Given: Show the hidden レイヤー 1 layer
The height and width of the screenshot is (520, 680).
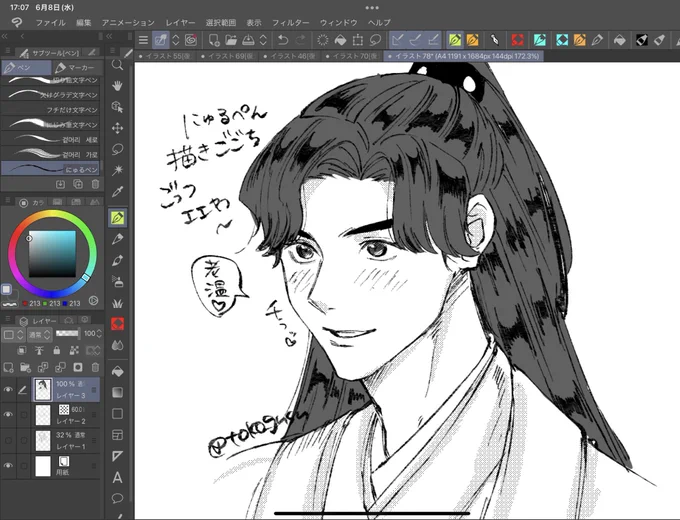Looking at the screenshot, I should (8, 440).
